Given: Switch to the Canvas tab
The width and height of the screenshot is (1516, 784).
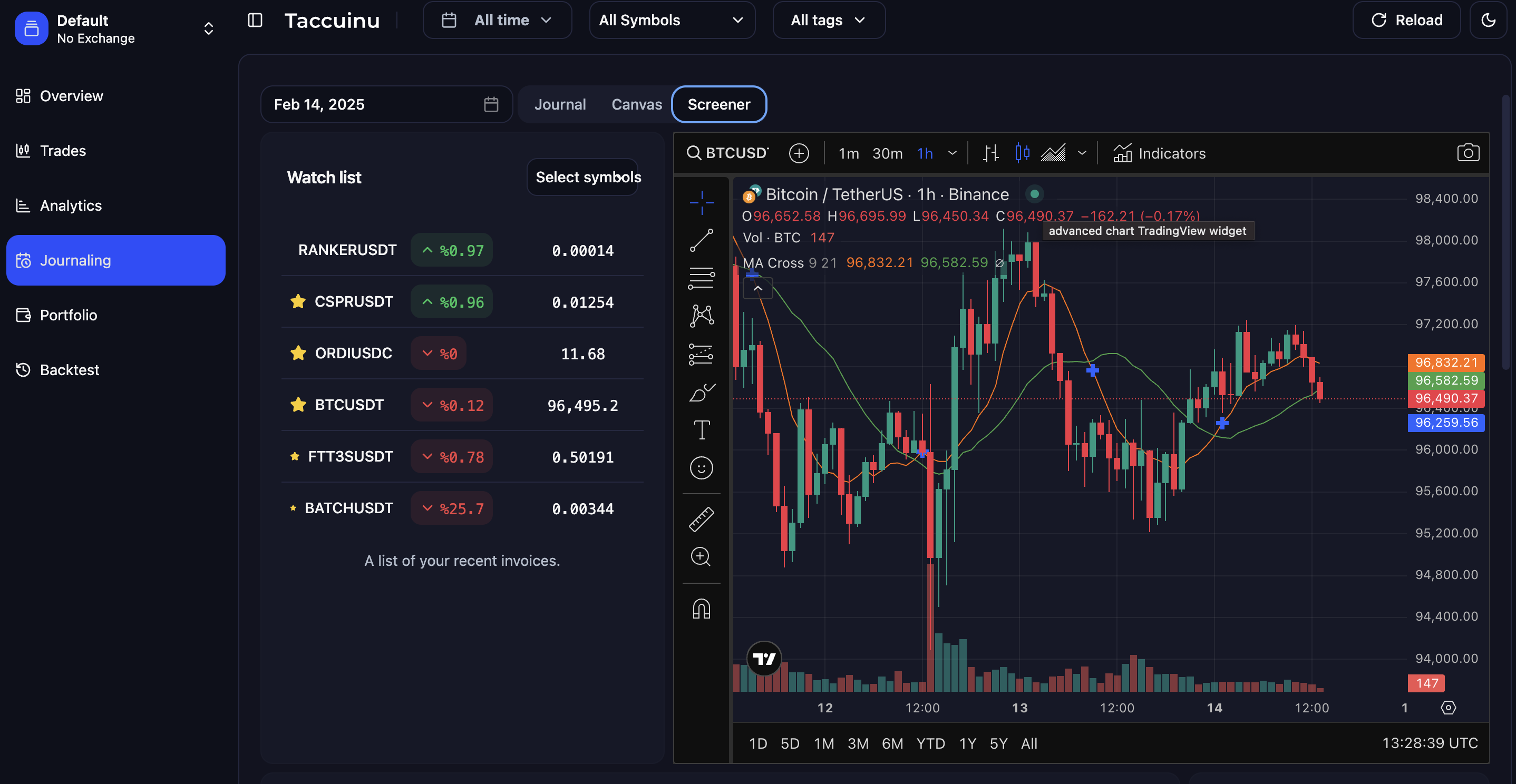Looking at the screenshot, I should pyautogui.click(x=636, y=105).
